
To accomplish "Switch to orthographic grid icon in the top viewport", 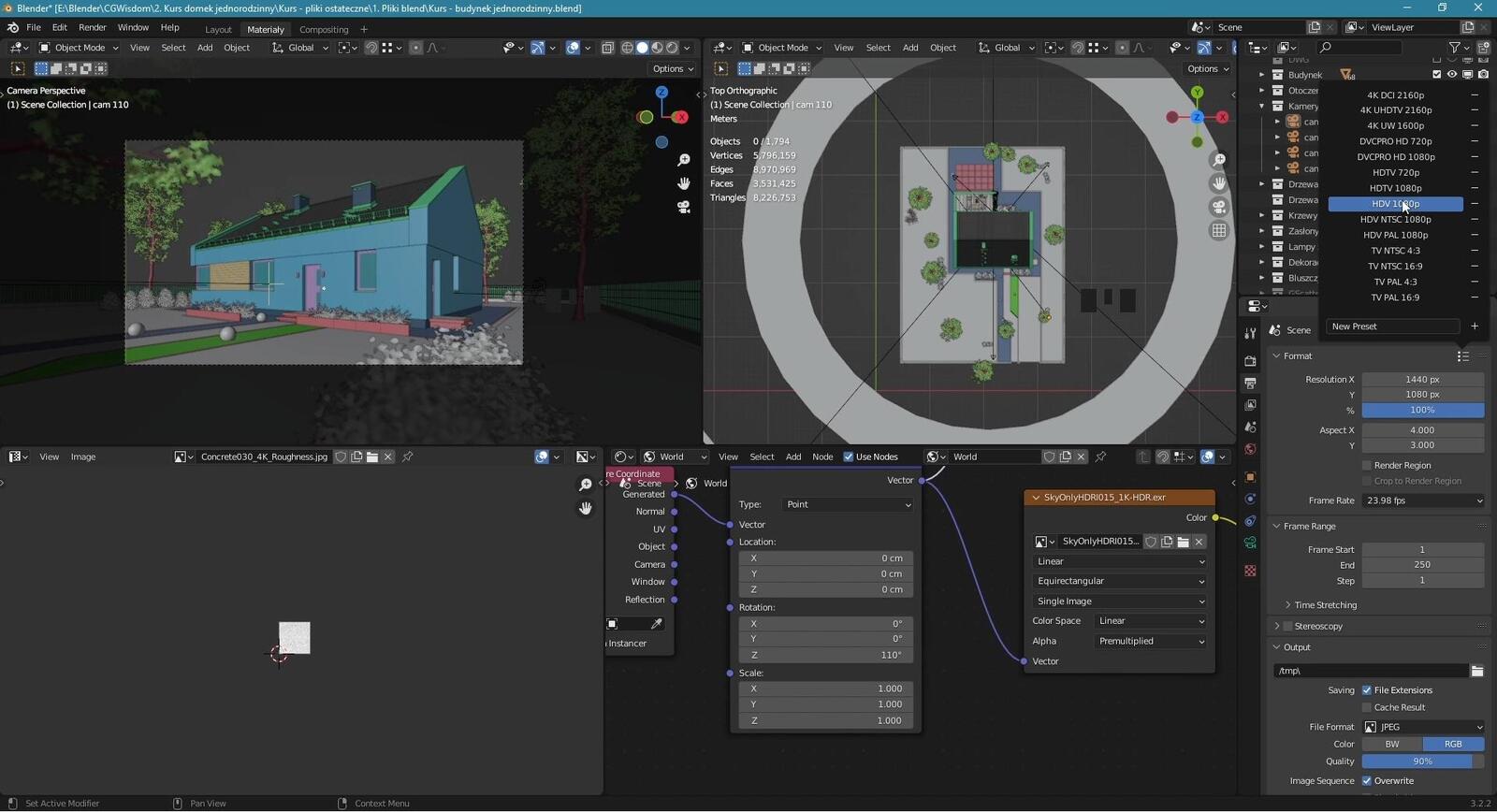I will pos(1218,230).
